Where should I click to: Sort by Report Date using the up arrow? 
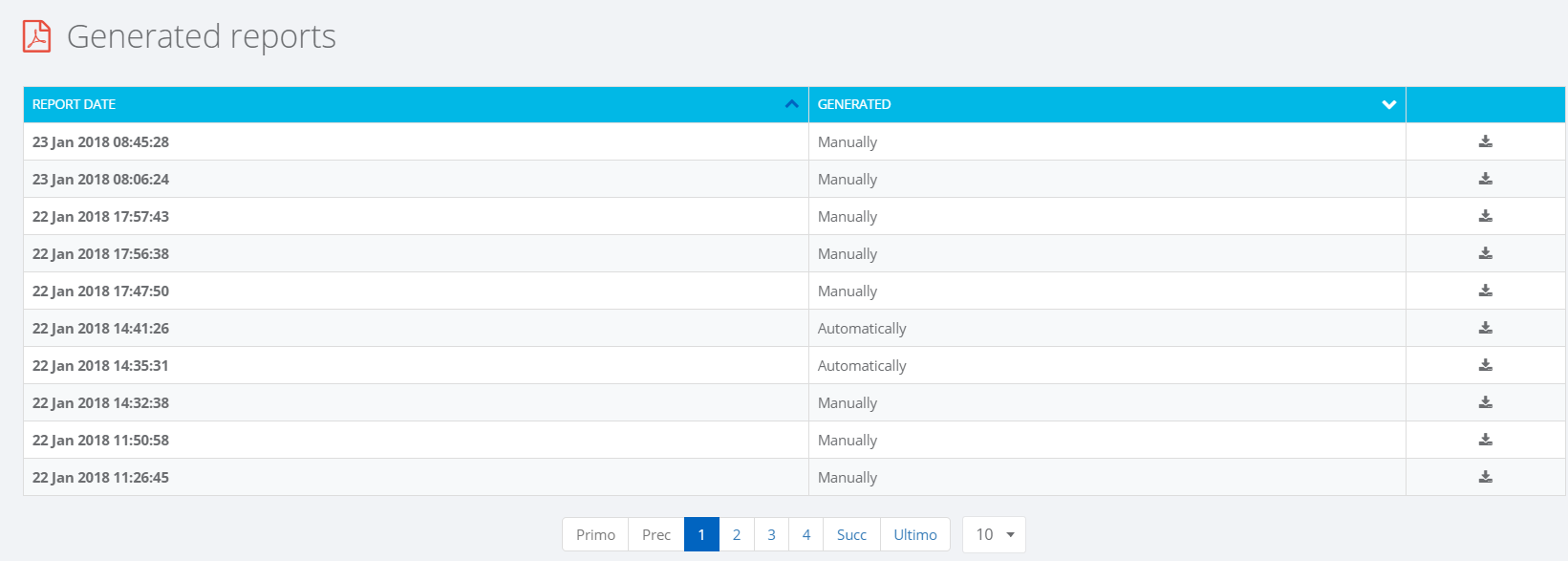point(791,104)
